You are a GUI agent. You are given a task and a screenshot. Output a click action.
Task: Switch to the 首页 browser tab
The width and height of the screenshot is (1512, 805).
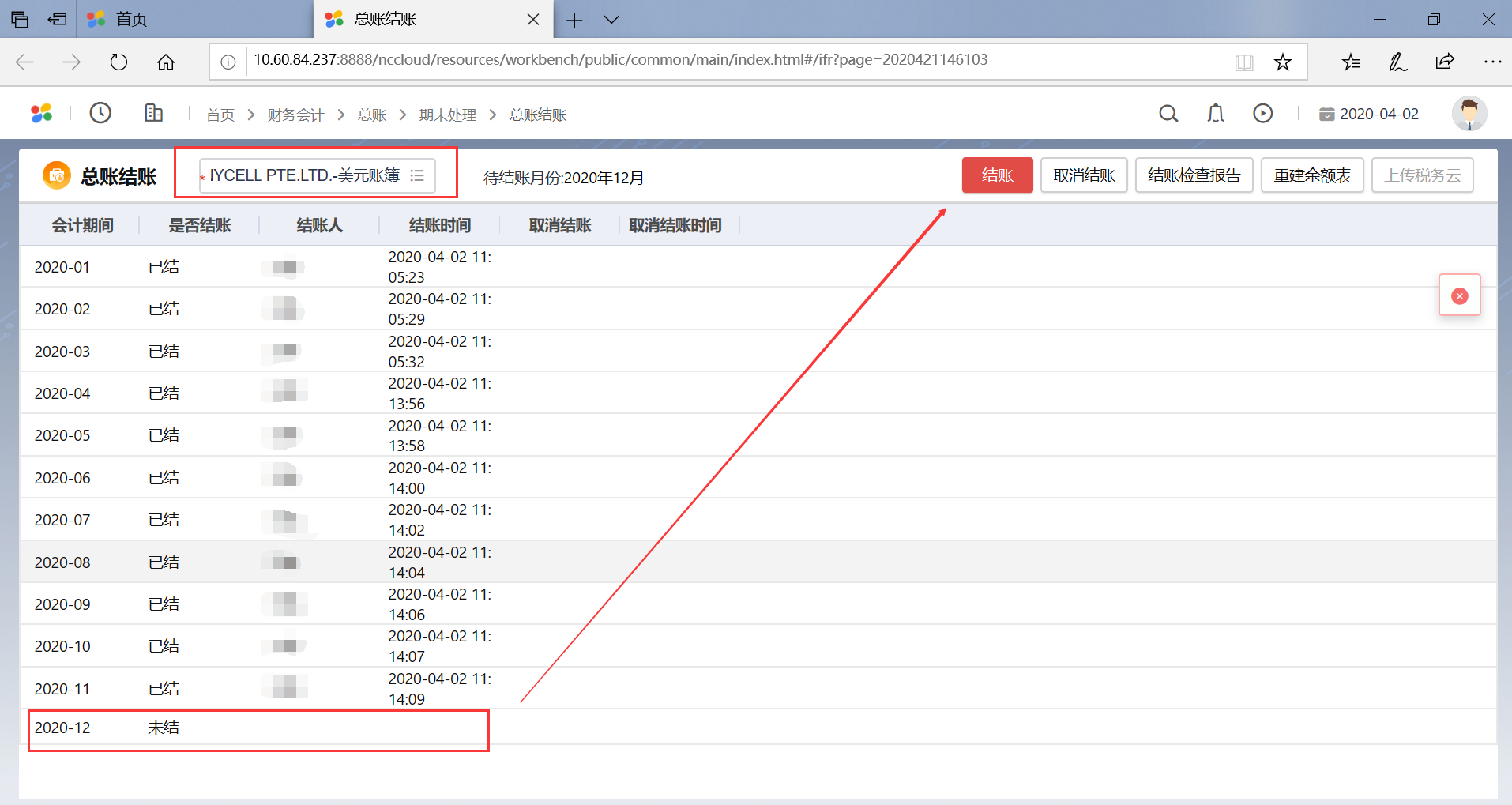(x=131, y=19)
